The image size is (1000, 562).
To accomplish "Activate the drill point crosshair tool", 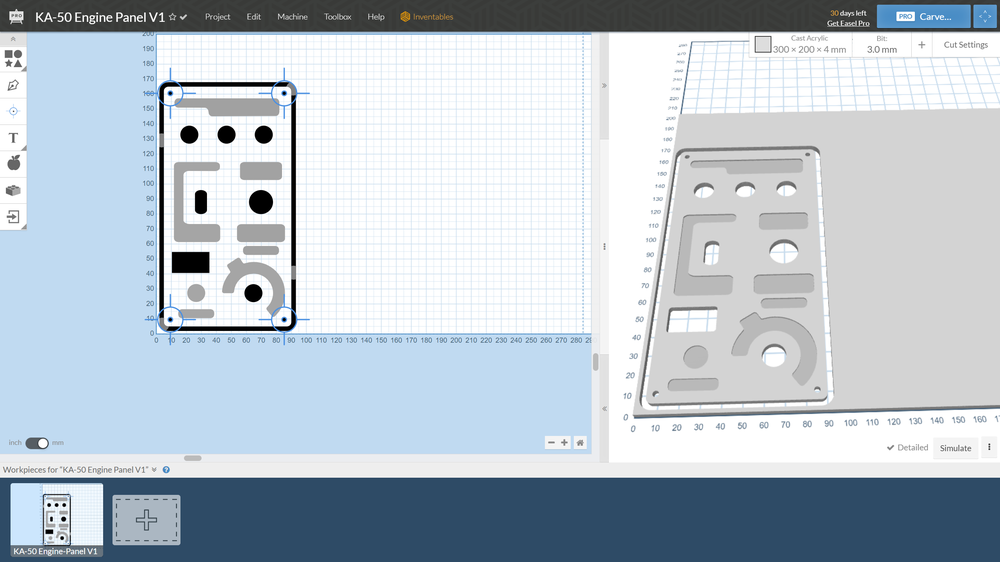I will tap(13, 112).
